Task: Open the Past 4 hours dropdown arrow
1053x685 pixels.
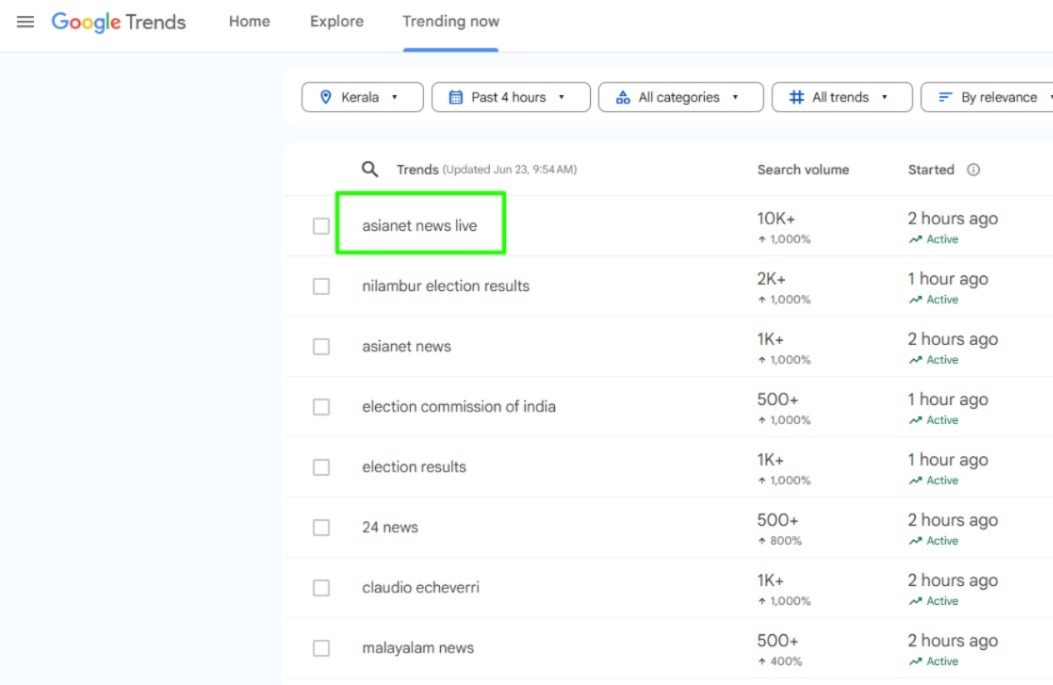Action: [561, 97]
